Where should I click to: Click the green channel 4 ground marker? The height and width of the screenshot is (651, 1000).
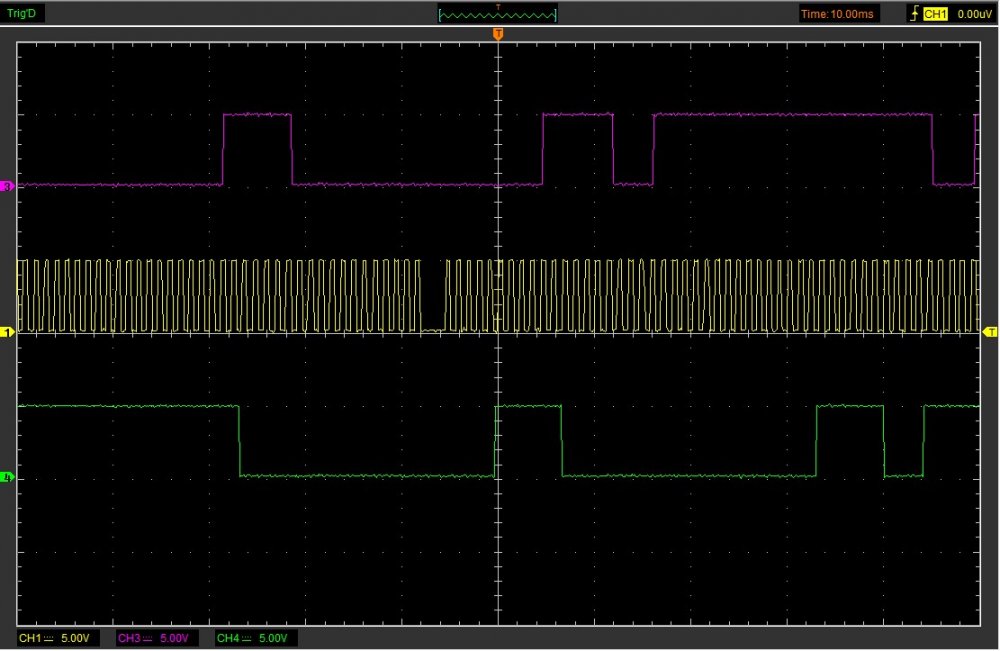pos(7,477)
